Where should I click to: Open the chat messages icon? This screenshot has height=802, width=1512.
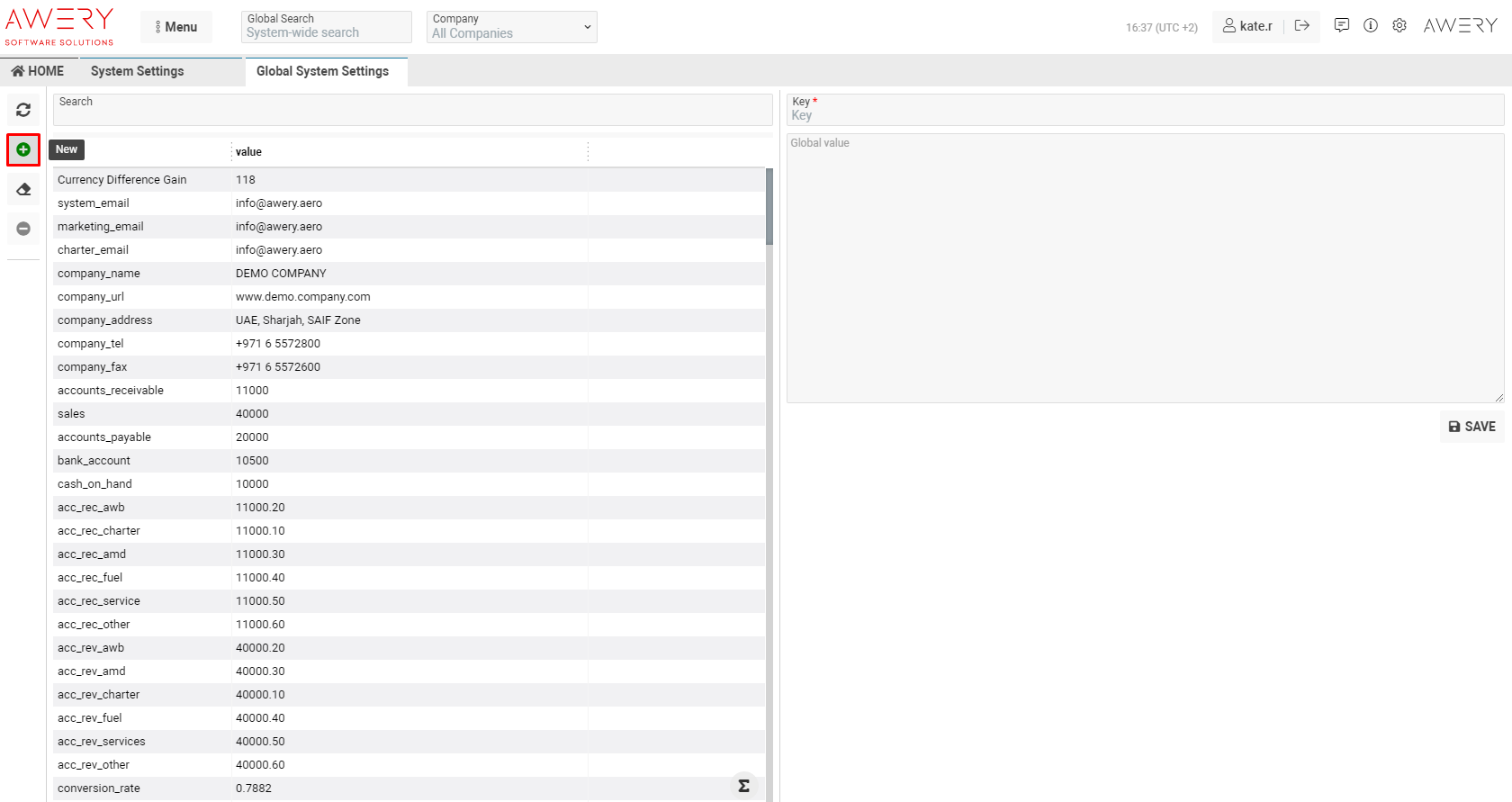tap(1342, 26)
